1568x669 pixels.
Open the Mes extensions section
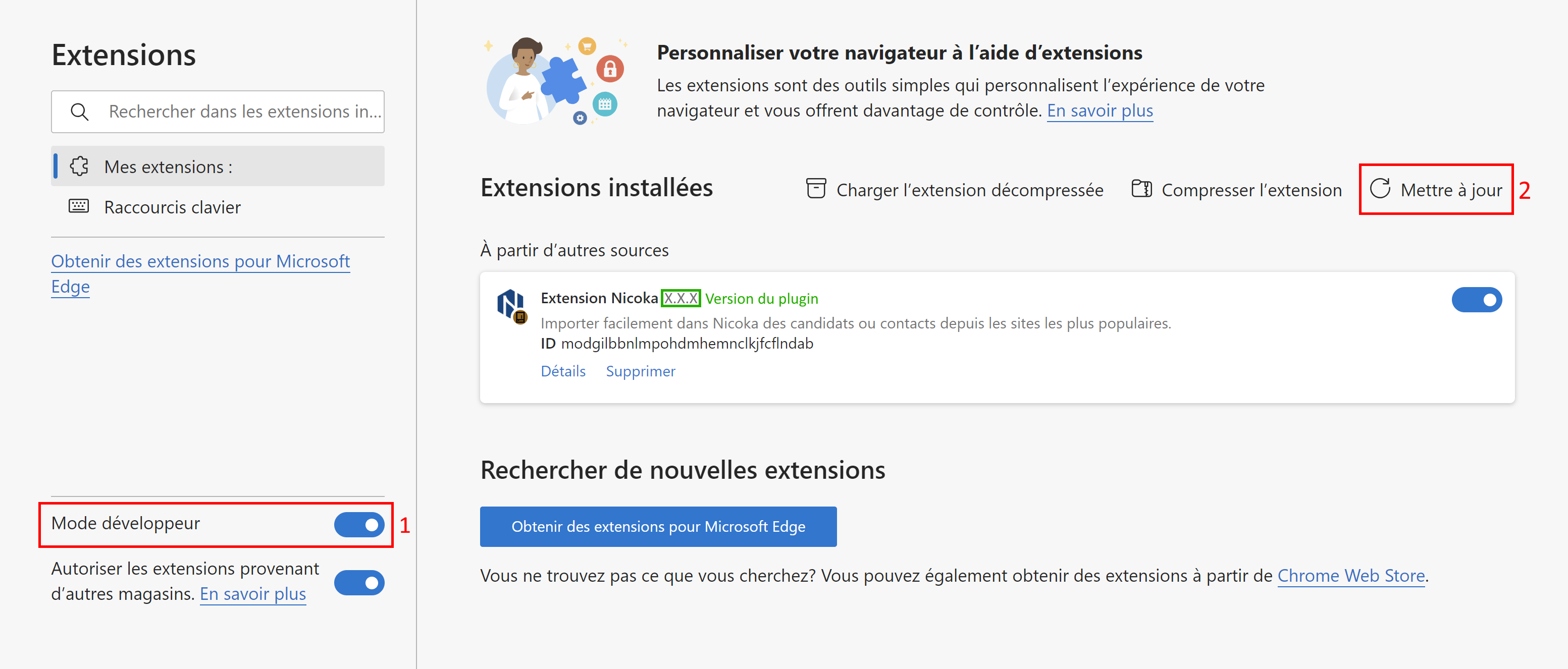168,166
